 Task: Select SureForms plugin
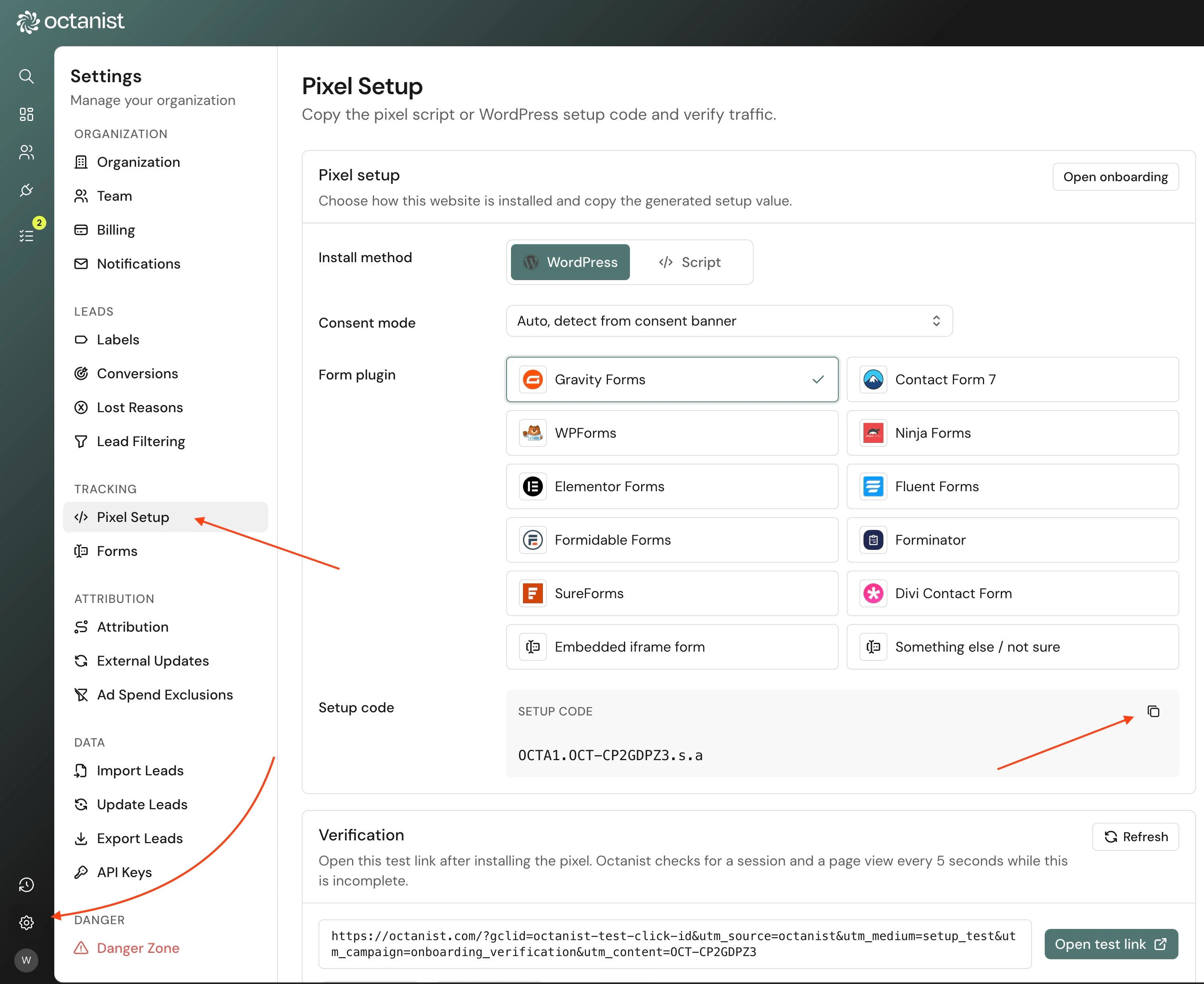(x=672, y=593)
